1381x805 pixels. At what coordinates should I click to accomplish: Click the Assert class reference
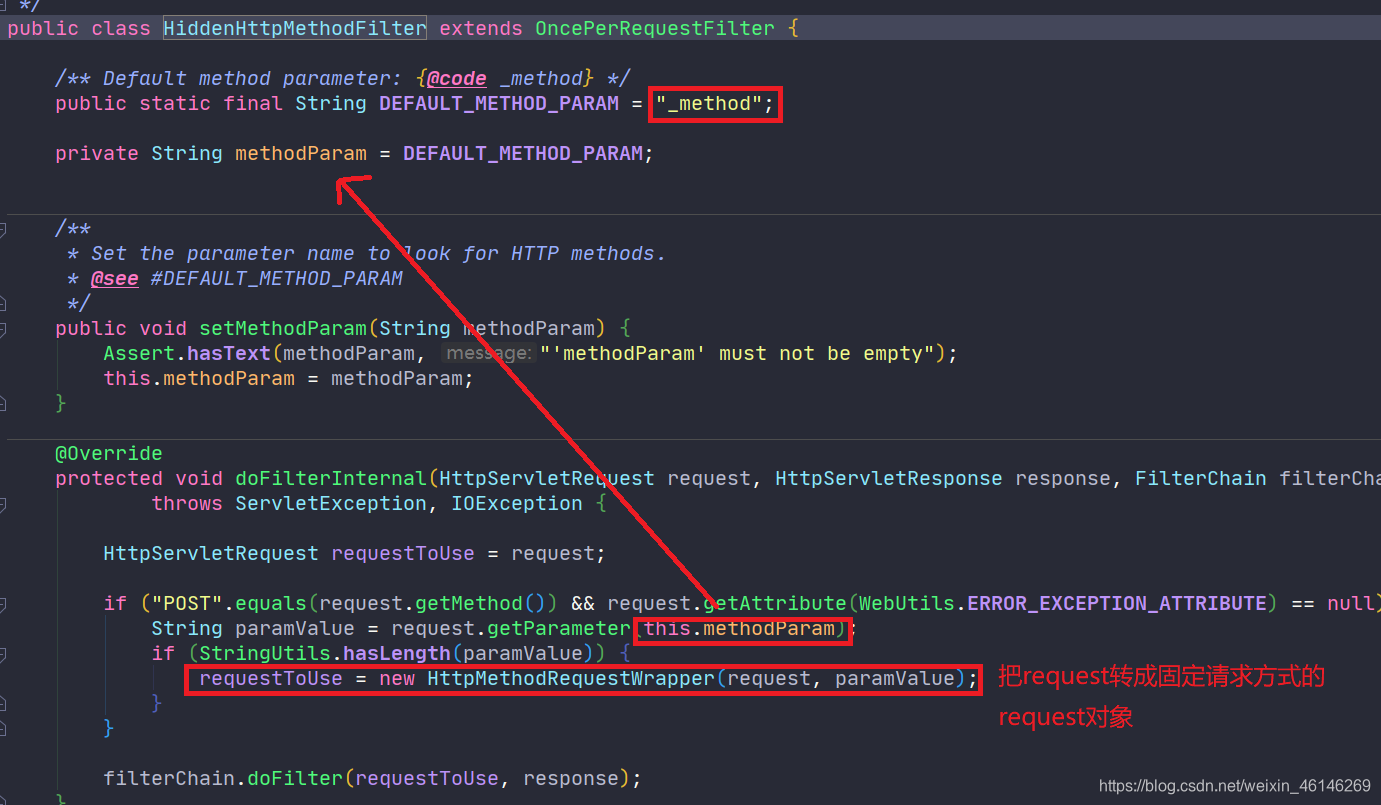pos(139,353)
